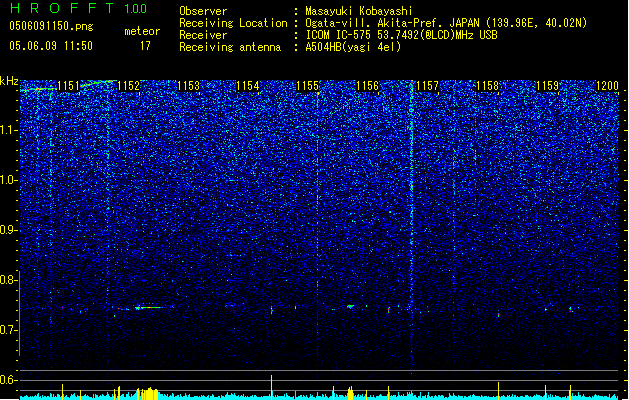
Task: Click the Observer label
Action: [x=203, y=11]
